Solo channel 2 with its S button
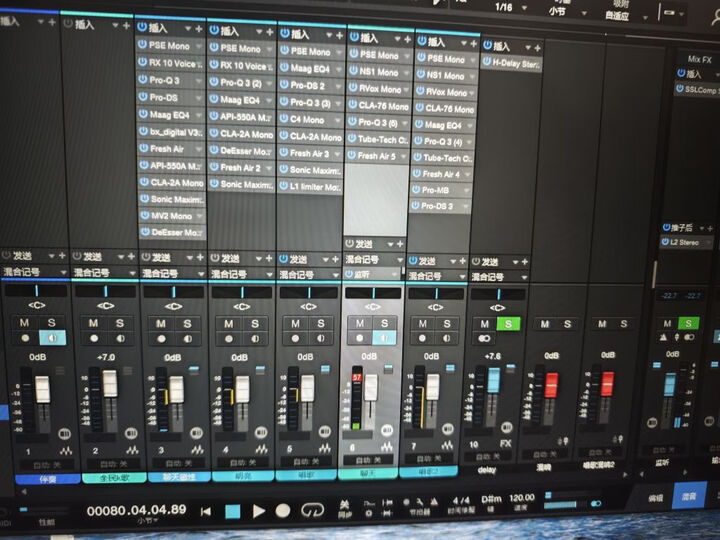Viewport: 720px width, 540px height. pos(120,323)
